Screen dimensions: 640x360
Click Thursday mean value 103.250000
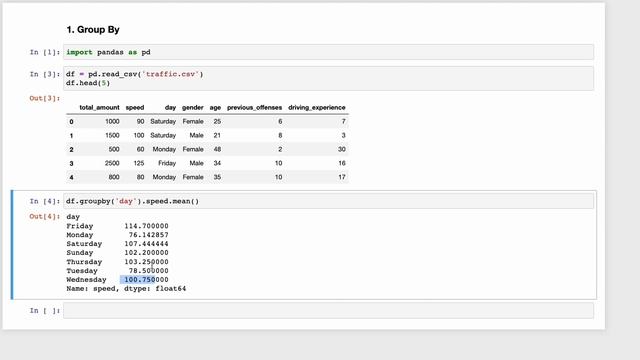147,262
